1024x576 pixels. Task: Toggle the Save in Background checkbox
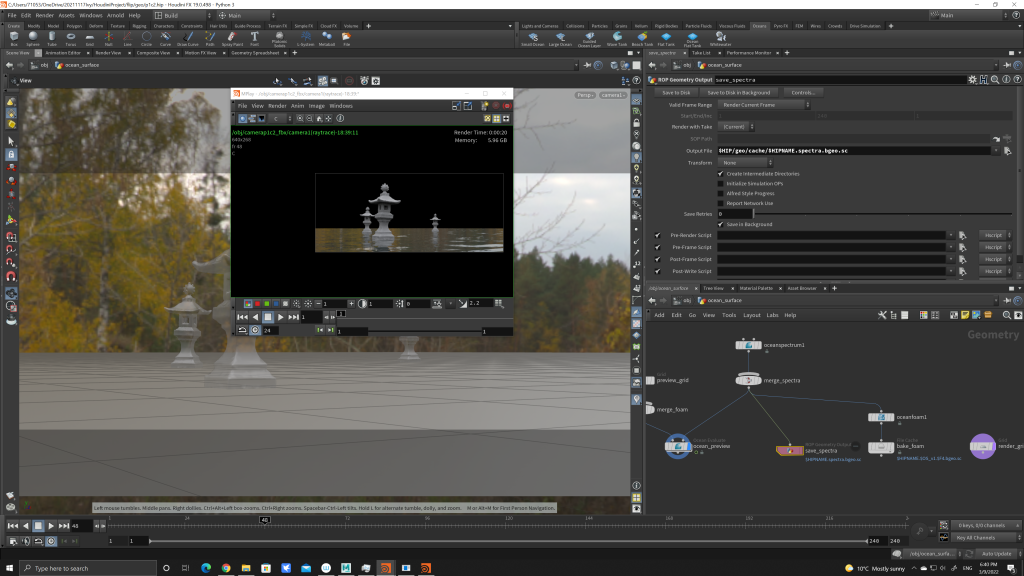(x=720, y=224)
